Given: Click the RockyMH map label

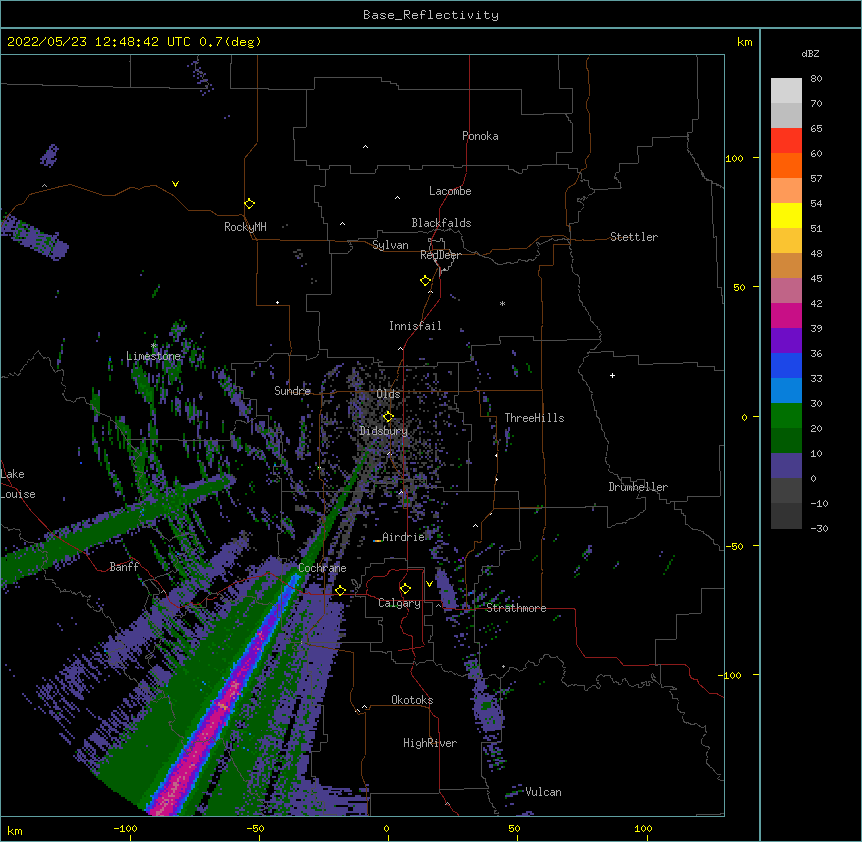Looking at the screenshot, I should (245, 227).
